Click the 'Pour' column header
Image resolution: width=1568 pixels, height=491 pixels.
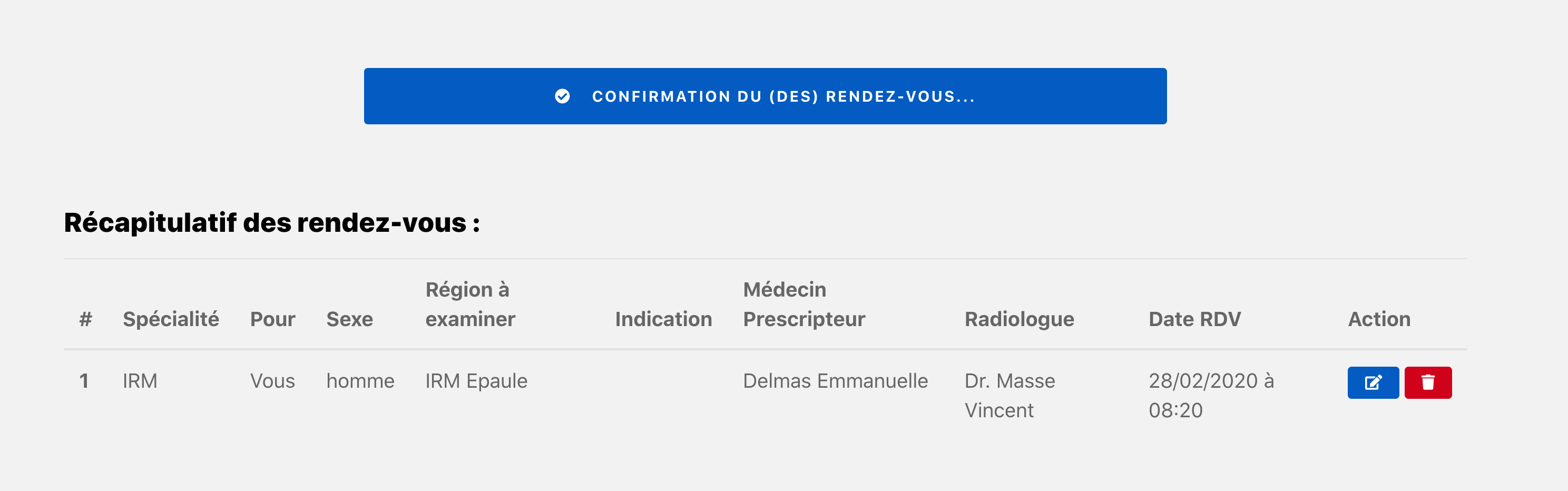click(272, 319)
